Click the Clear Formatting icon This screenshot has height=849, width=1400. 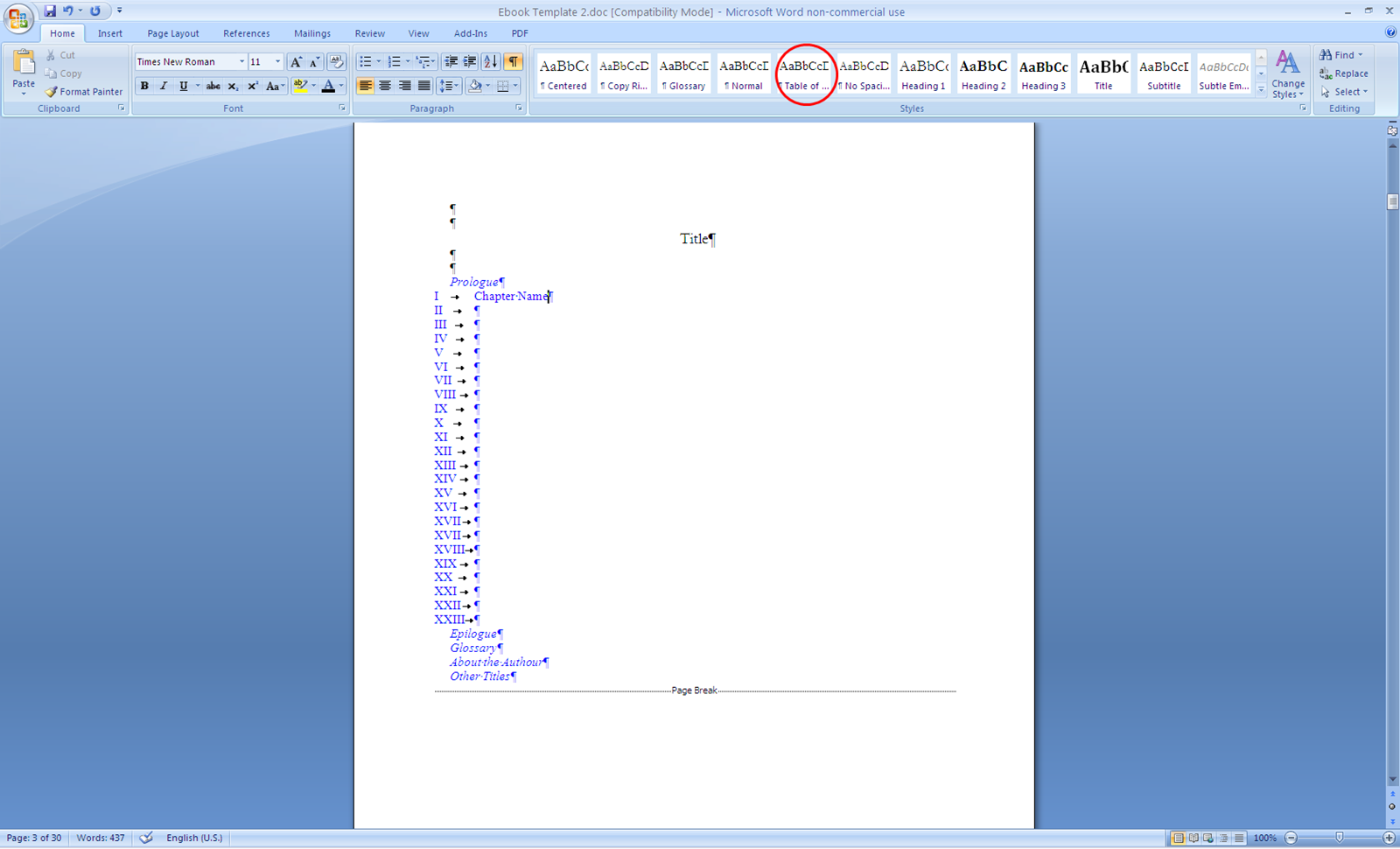[x=336, y=62]
